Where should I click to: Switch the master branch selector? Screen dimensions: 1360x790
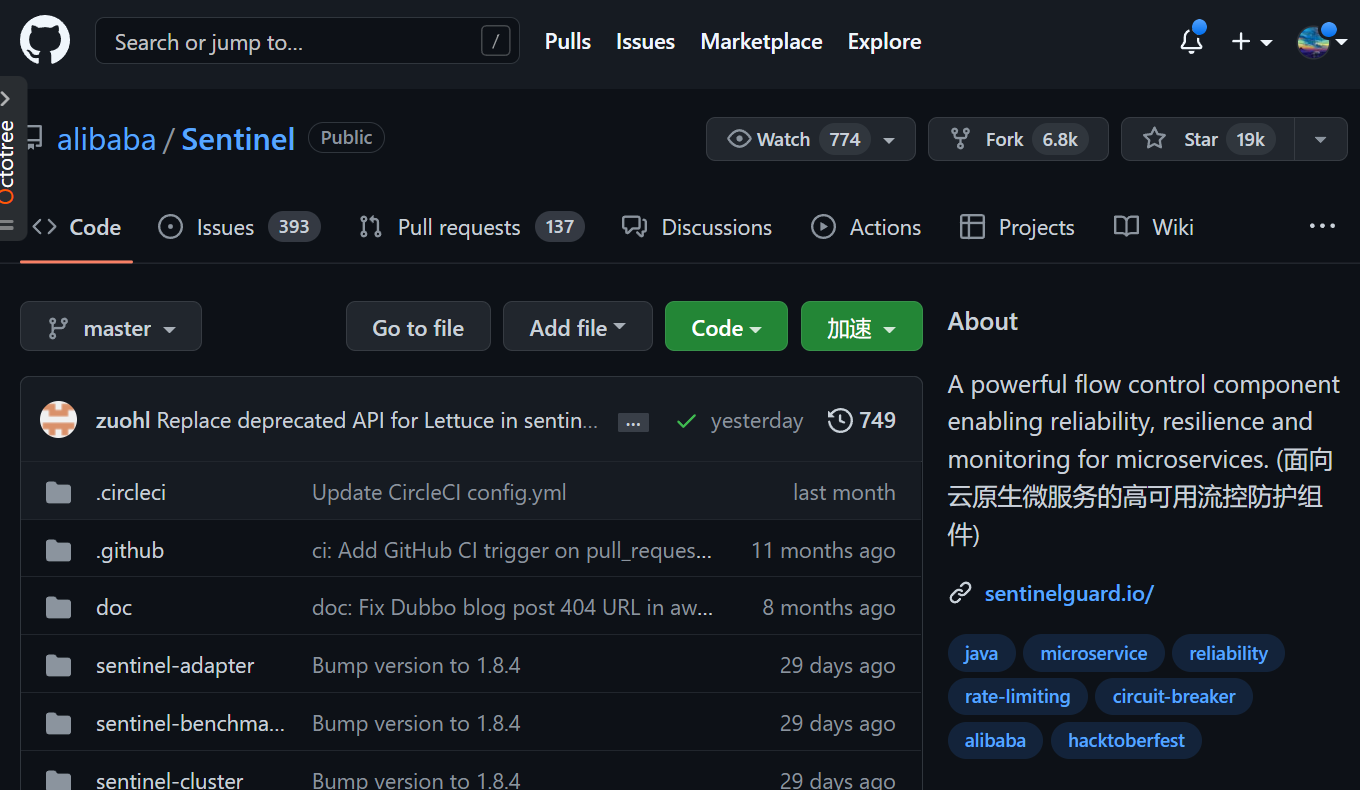(x=111, y=327)
